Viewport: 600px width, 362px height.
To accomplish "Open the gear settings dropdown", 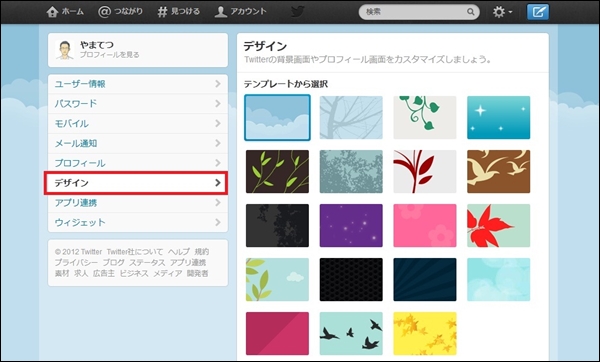I will click(x=502, y=12).
